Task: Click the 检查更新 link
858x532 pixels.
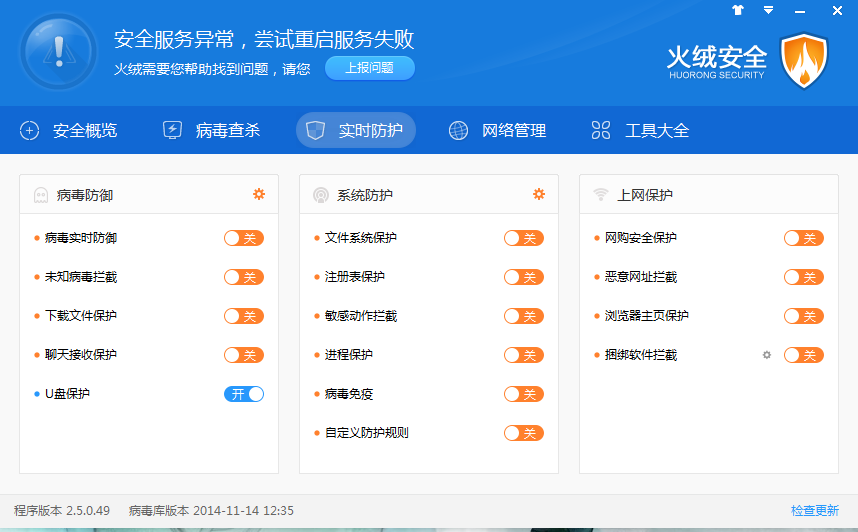Action: pyautogui.click(x=814, y=511)
